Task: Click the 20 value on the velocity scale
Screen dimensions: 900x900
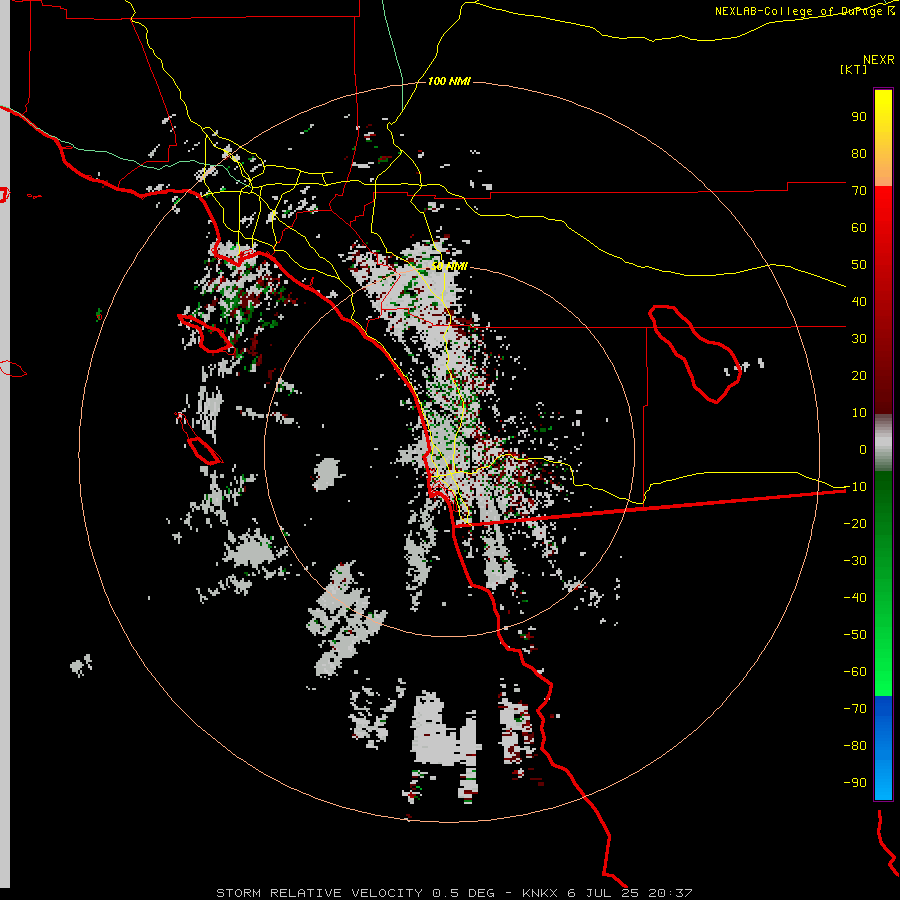Action: (x=859, y=375)
